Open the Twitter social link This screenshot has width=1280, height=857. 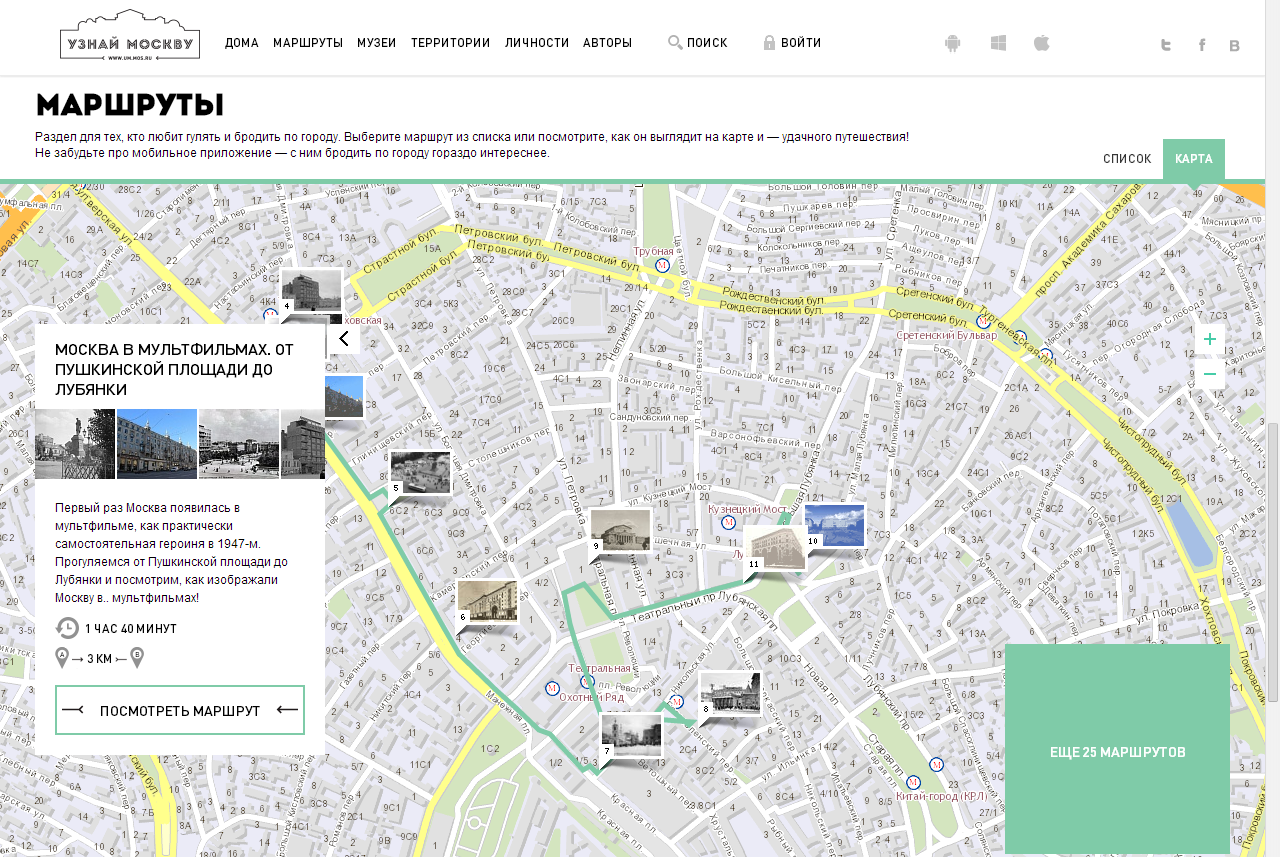[1165, 45]
